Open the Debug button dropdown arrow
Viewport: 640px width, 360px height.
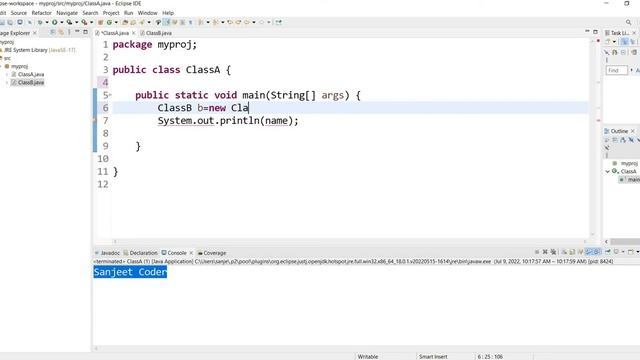click(x=47, y=22)
